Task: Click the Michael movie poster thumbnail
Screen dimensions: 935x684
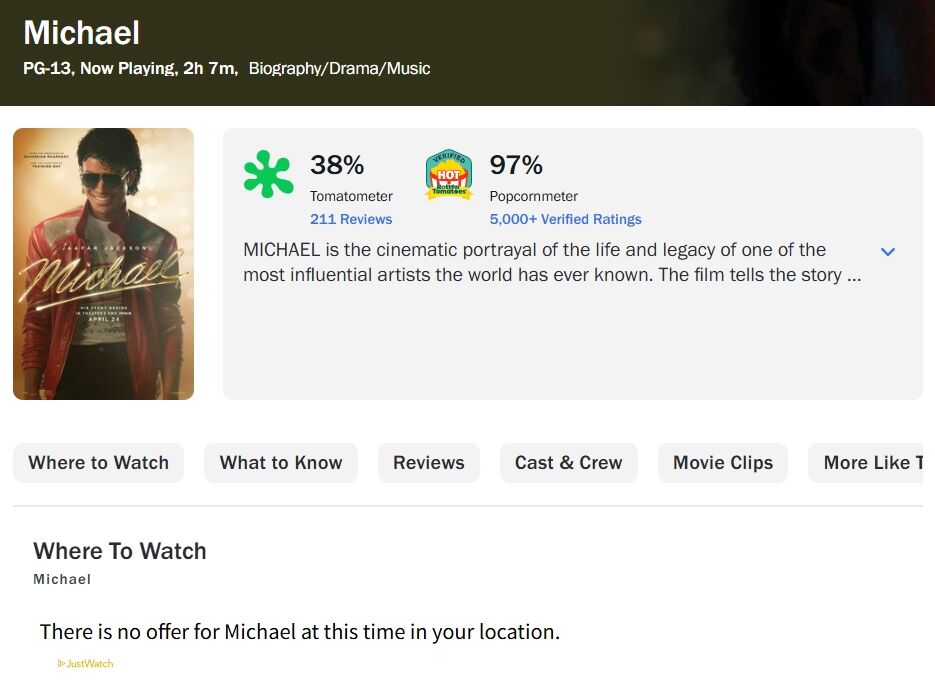Action: pos(103,264)
